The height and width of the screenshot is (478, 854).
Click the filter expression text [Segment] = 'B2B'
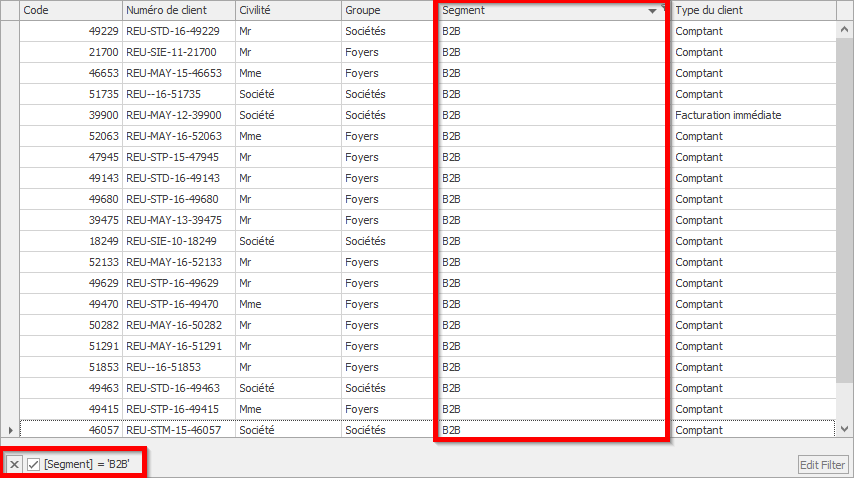point(87,464)
